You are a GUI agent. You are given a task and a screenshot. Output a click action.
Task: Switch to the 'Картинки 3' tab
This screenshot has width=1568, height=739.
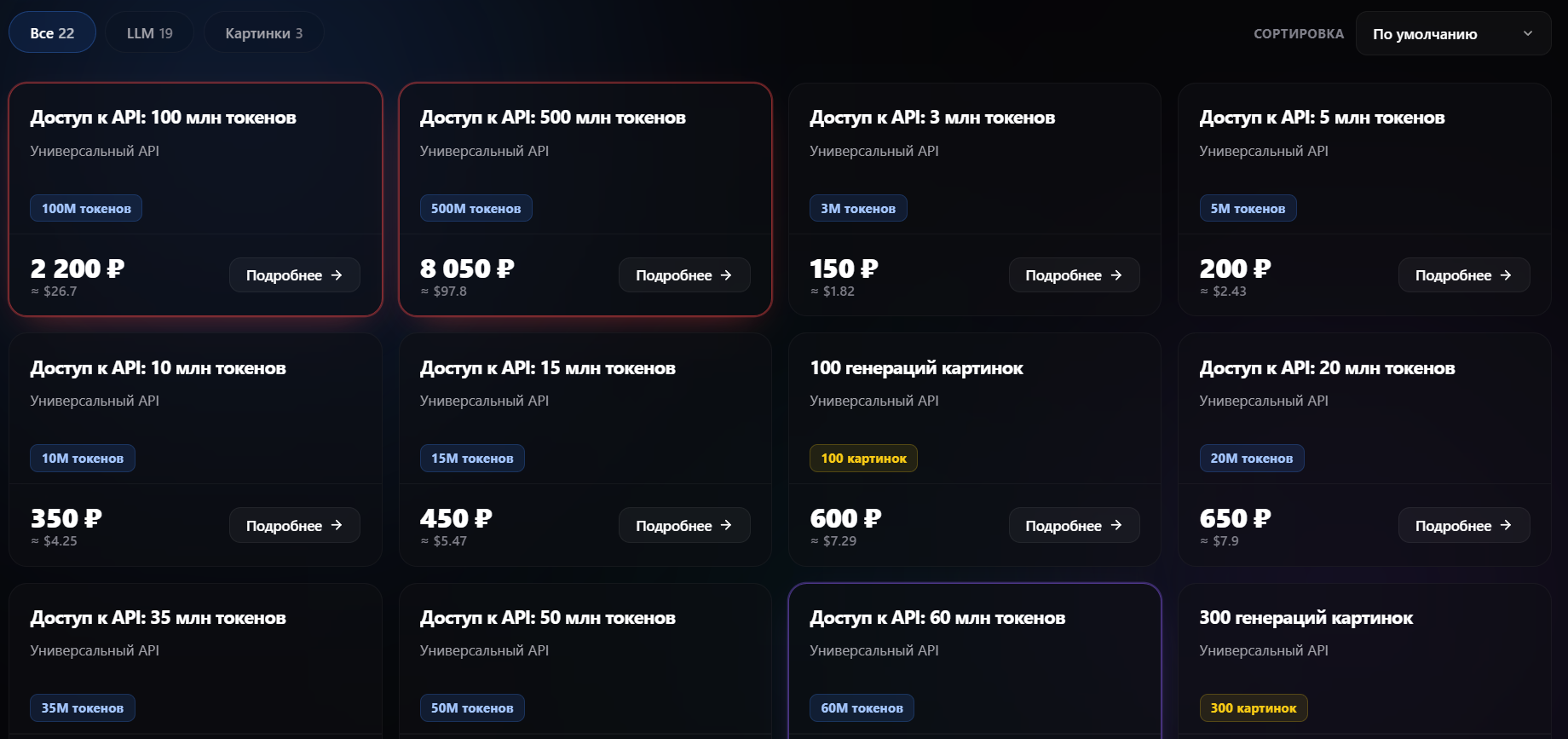(264, 32)
